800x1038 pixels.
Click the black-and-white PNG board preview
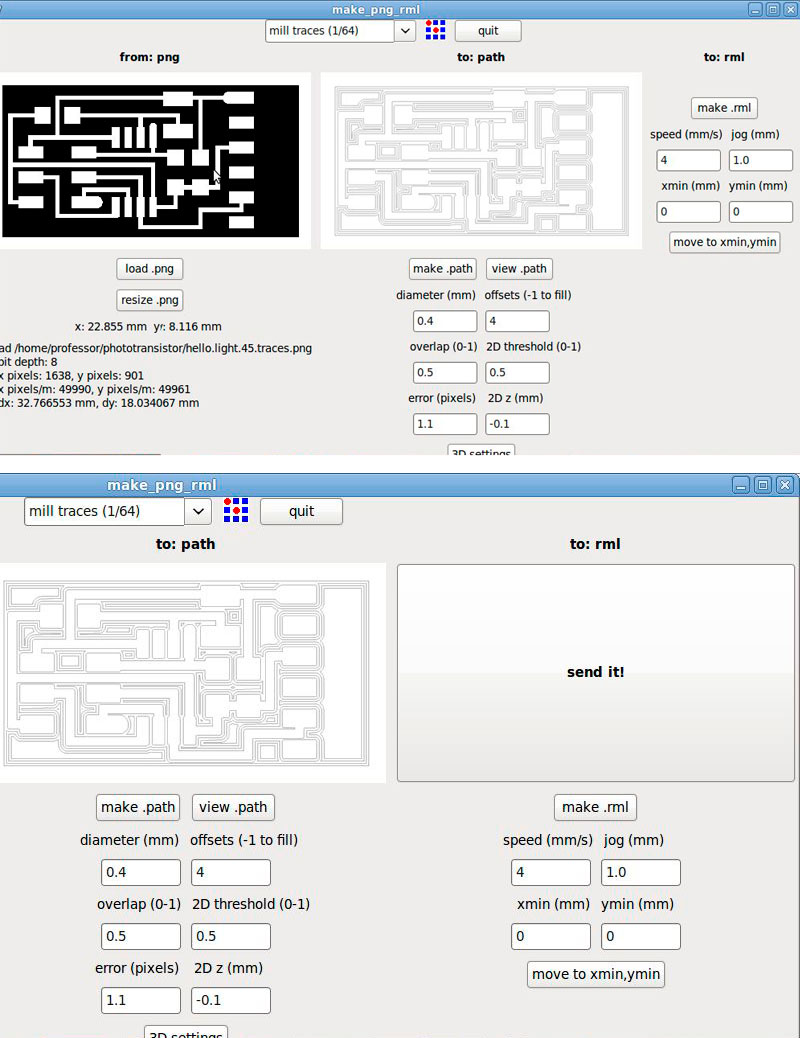point(150,161)
